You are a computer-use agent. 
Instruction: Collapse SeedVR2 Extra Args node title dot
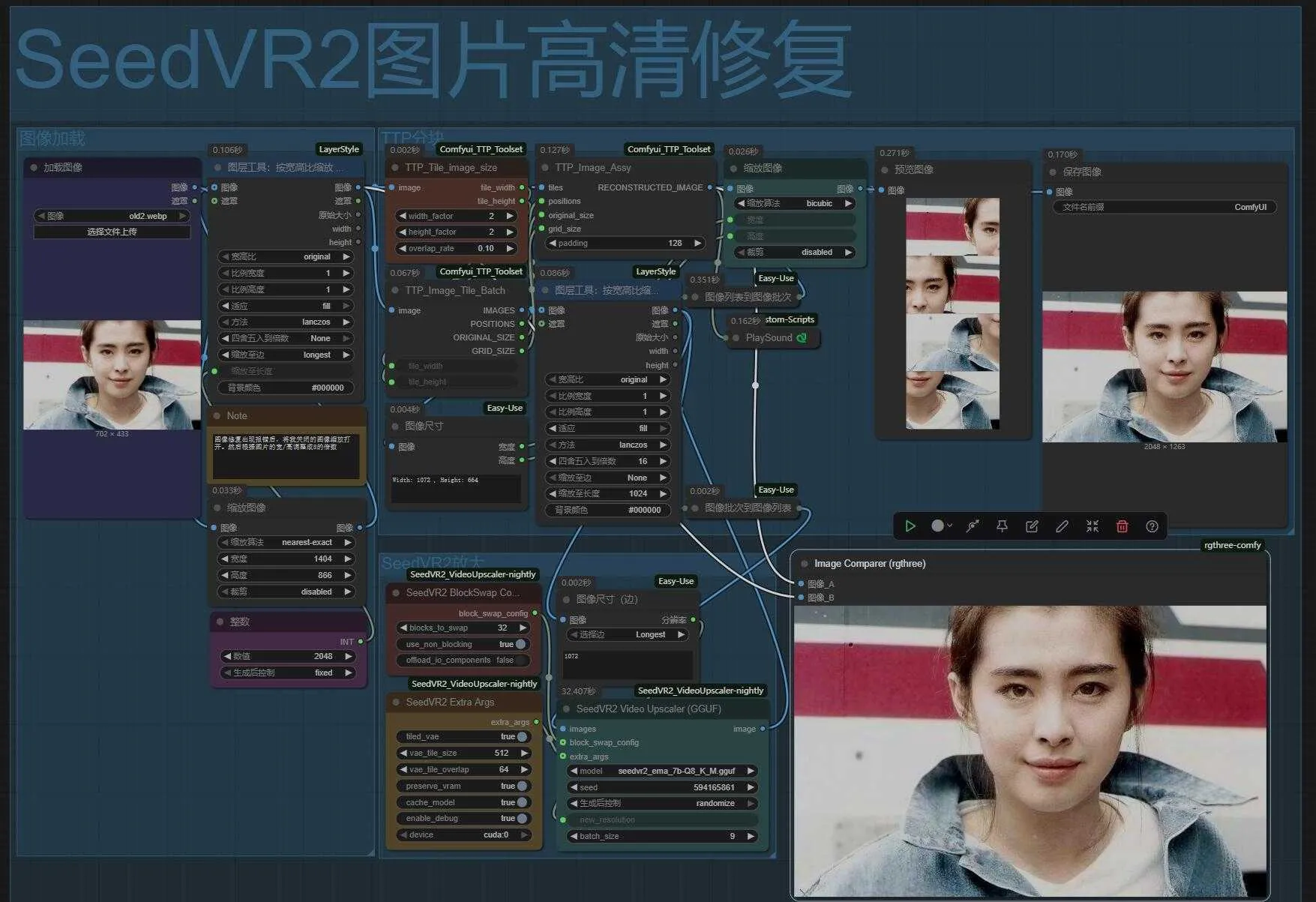(x=396, y=703)
